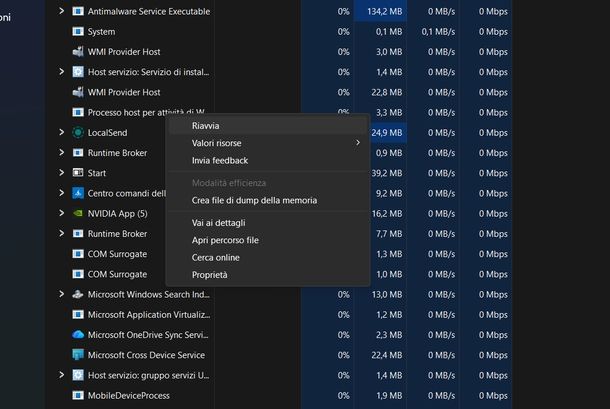This screenshot has height=409, width=610.
Task: Expand the Runtime Broker row with 7,7 MB
Action: point(61,233)
